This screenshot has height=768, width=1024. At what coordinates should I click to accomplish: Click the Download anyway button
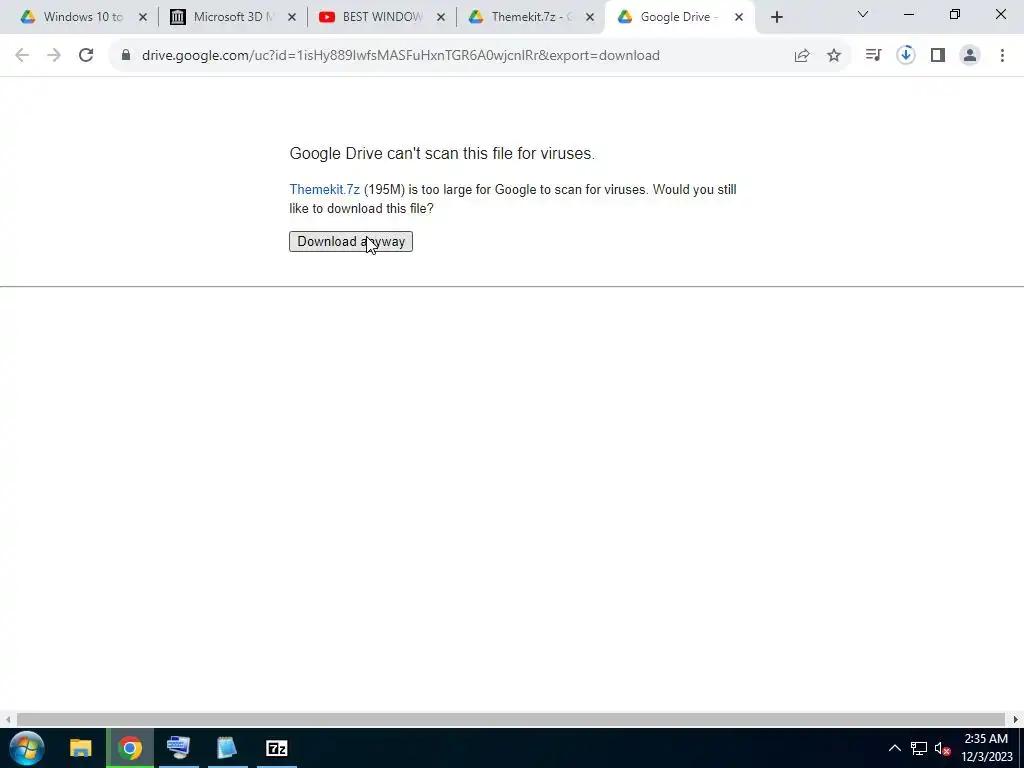coord(351,242)
